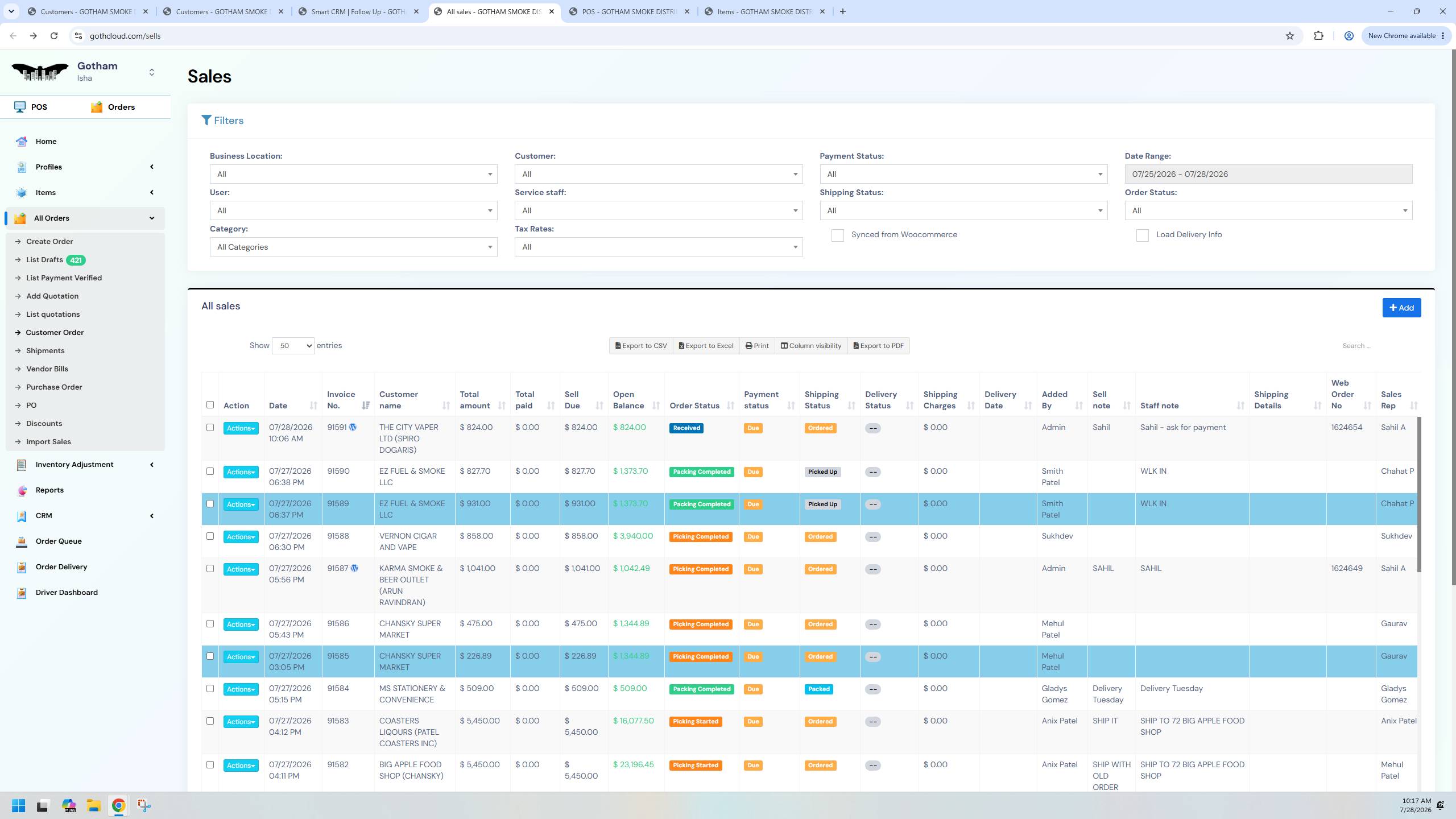Click the Date Range input field
Image resolution: width=1456 pixels, height=819 pixels.
tap(1268, 174)
